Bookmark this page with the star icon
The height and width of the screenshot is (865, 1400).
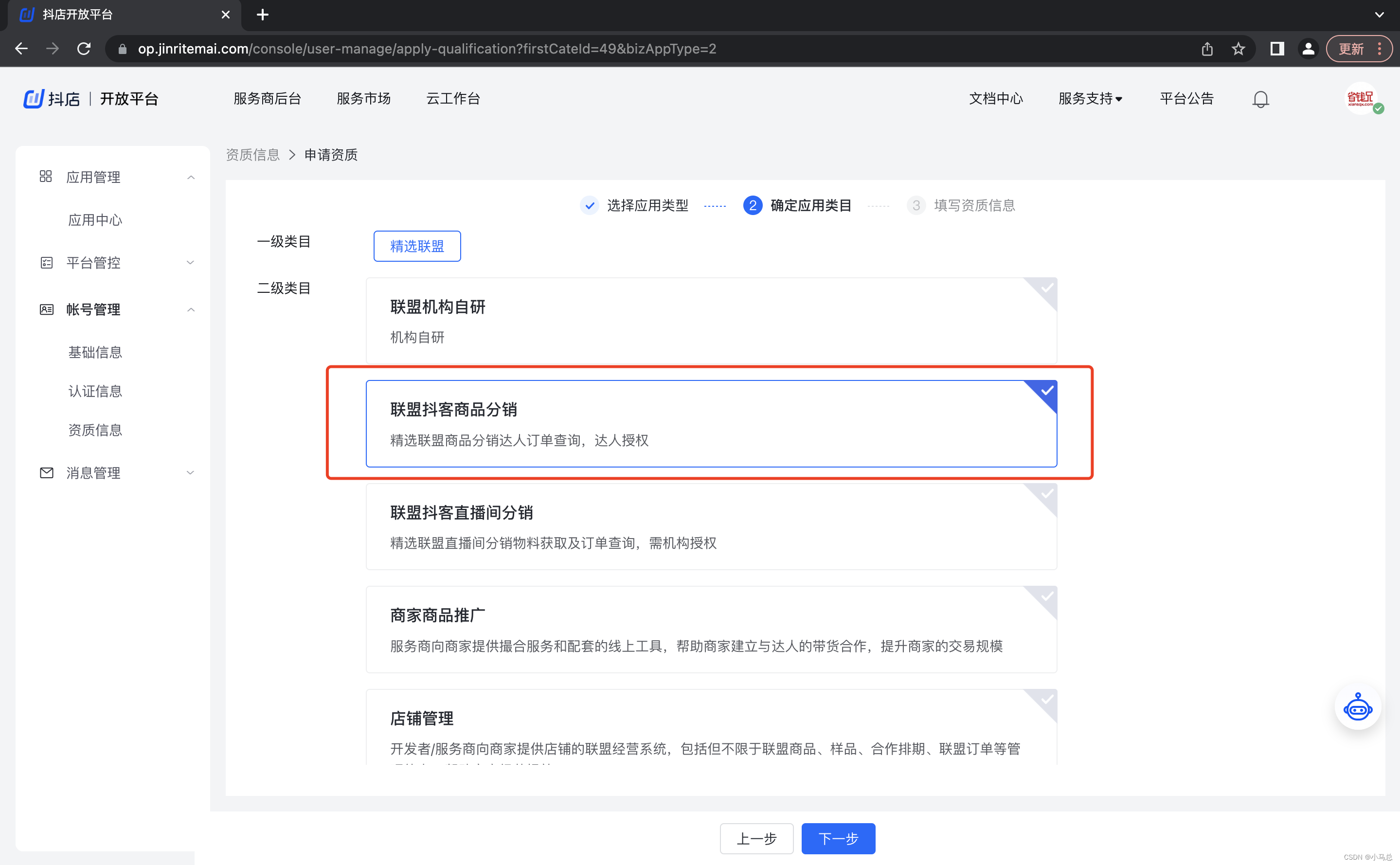(1238, 49)
